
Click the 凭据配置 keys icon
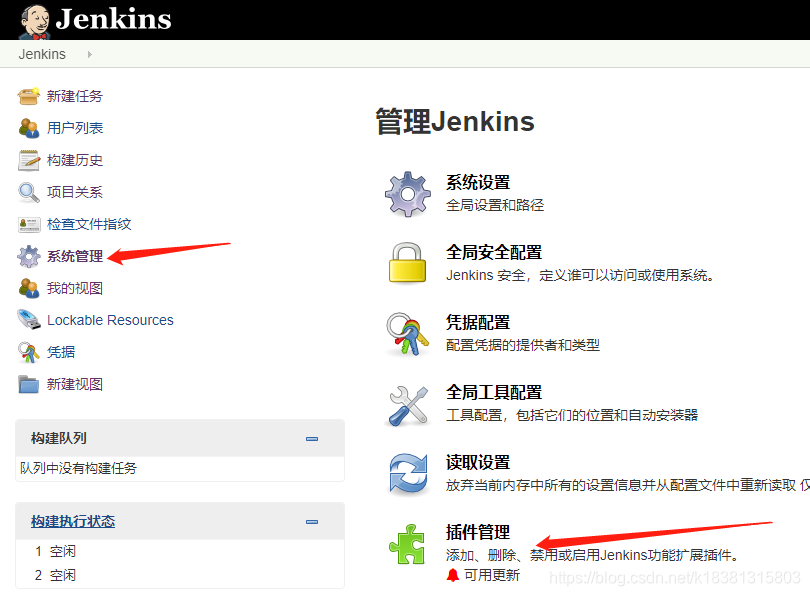coord(407,334)
